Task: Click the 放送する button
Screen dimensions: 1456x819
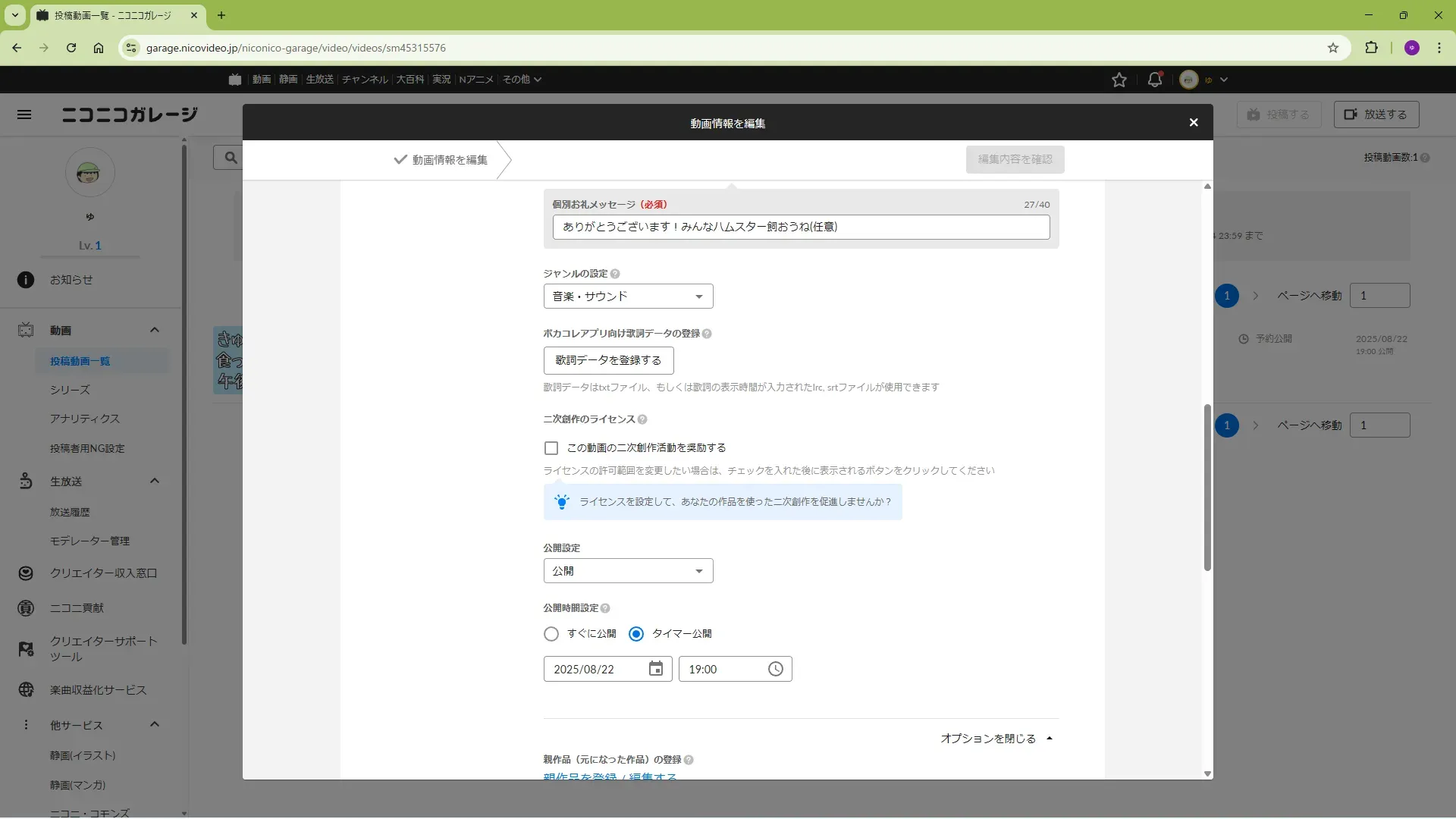Action: [x=1376, y=115]
